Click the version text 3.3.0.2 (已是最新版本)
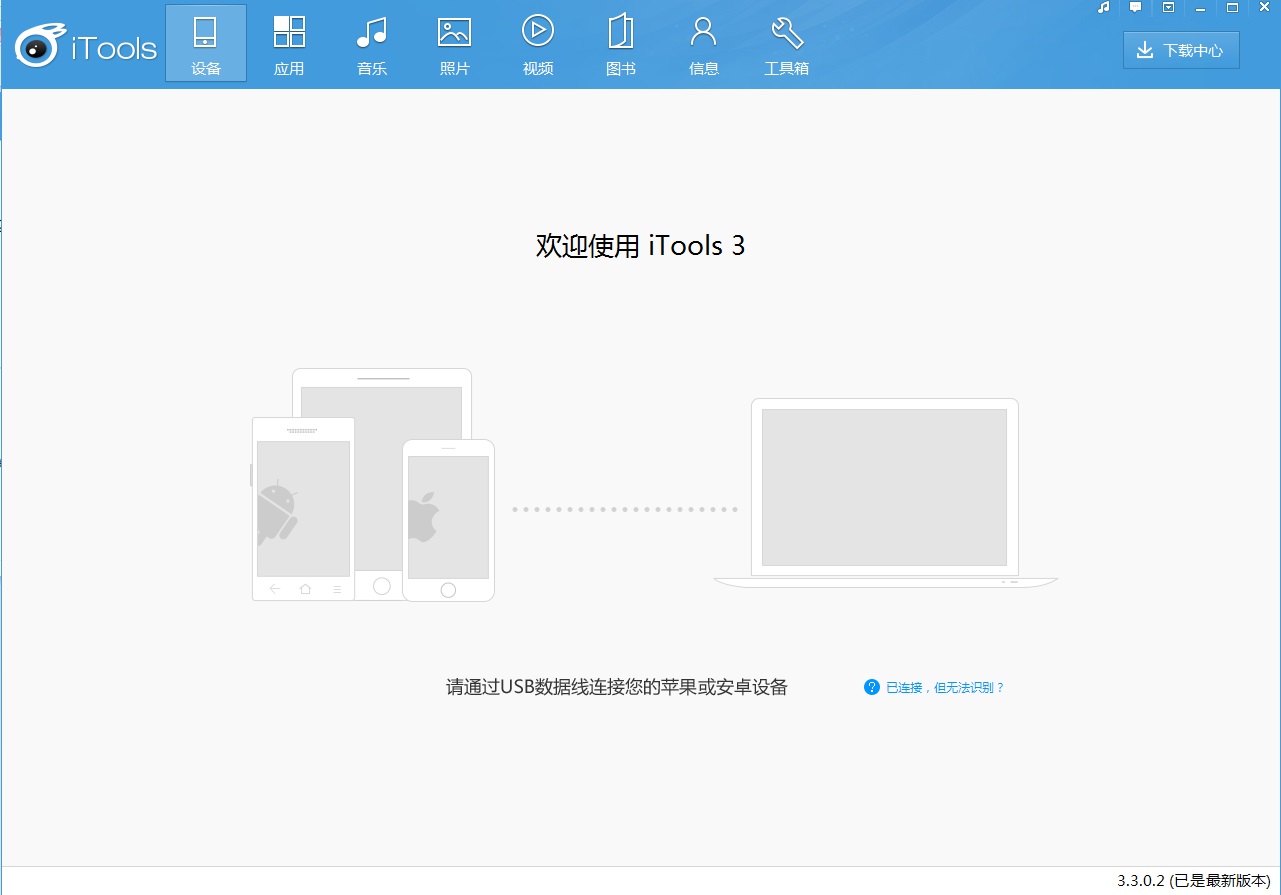The image size is (1281, 895). (1194, 881)
